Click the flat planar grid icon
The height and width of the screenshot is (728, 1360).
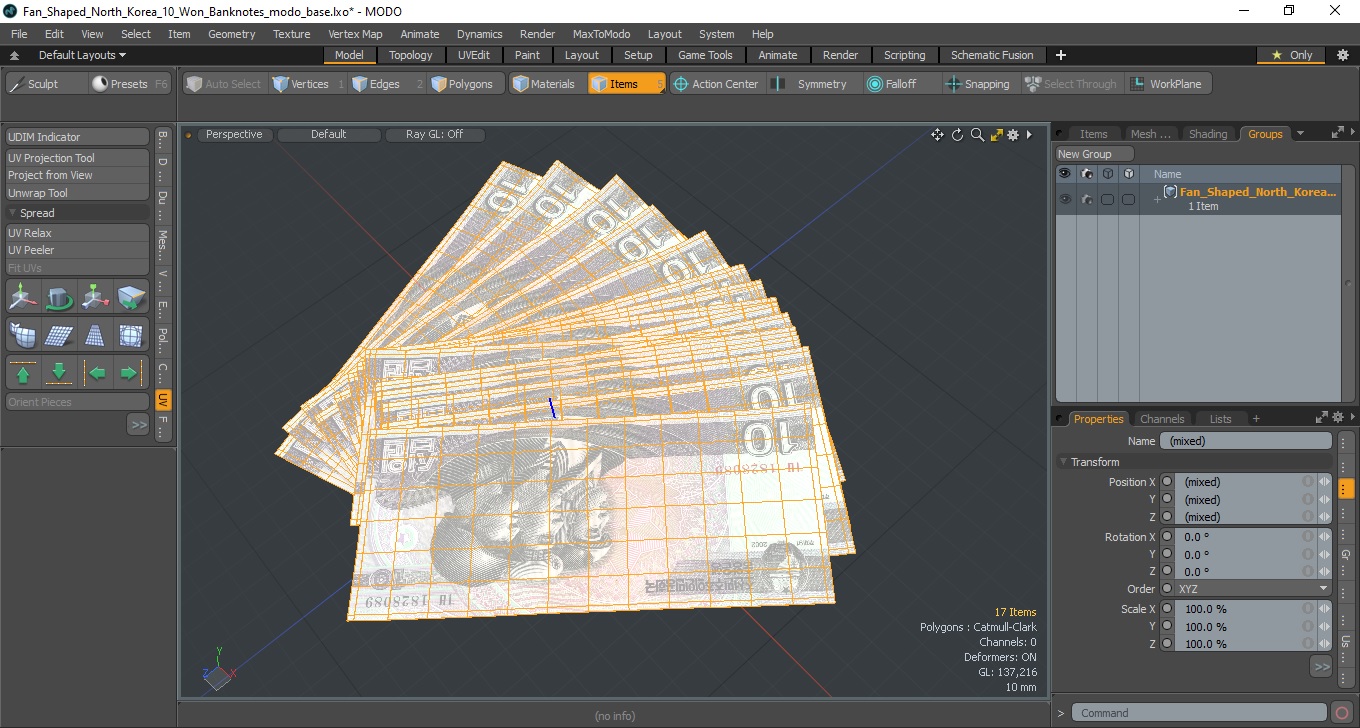click(x=60, y=335)
